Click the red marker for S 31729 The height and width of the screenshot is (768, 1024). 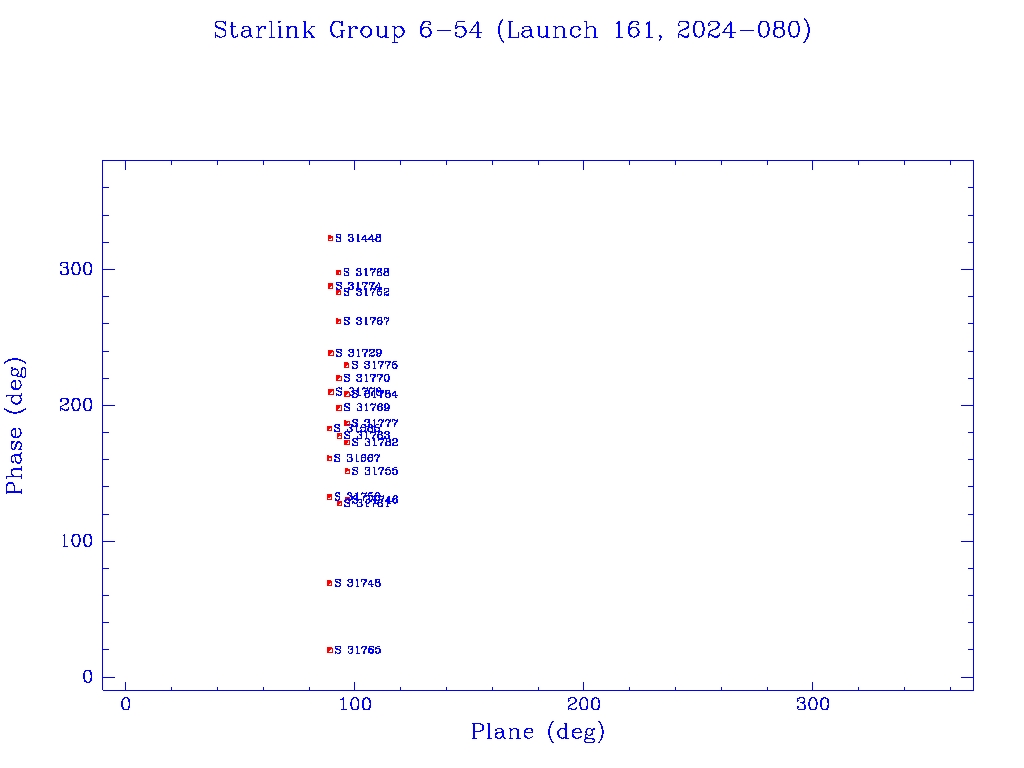pyautogui.click(x=330, y=353)
